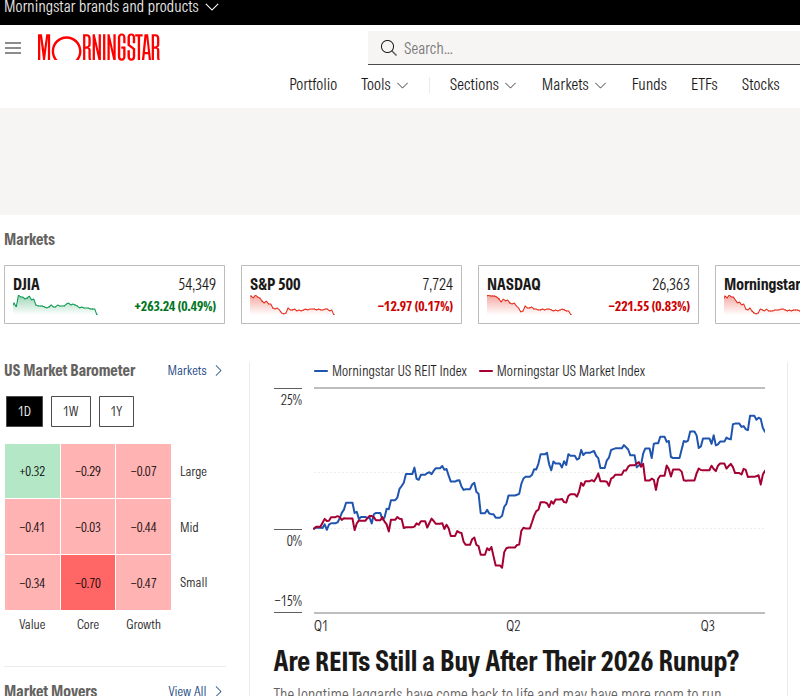Open the hamburger menu icon

coord(13,48)
